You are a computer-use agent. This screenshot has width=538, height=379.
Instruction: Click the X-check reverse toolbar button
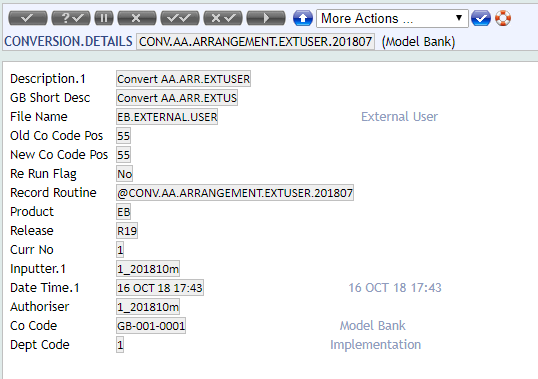(x=223, y=18)
